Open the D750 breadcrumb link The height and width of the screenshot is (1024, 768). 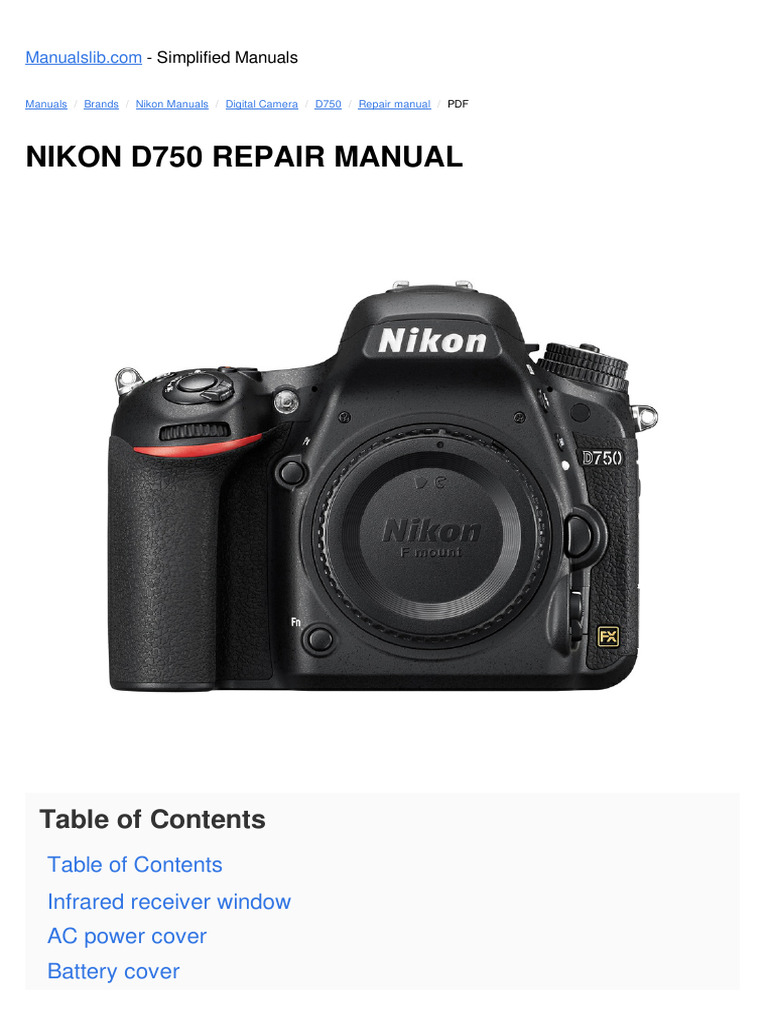pyautogui.click(x=328, y=104)
